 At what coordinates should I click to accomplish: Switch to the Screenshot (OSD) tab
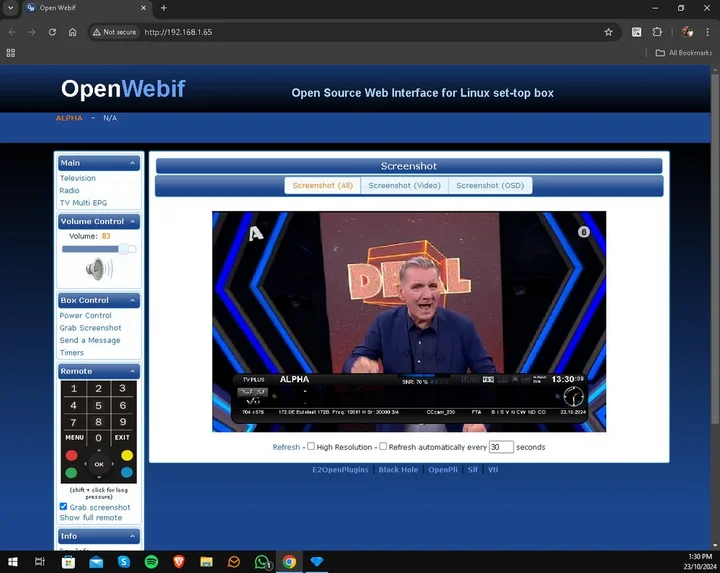(489, 185)
